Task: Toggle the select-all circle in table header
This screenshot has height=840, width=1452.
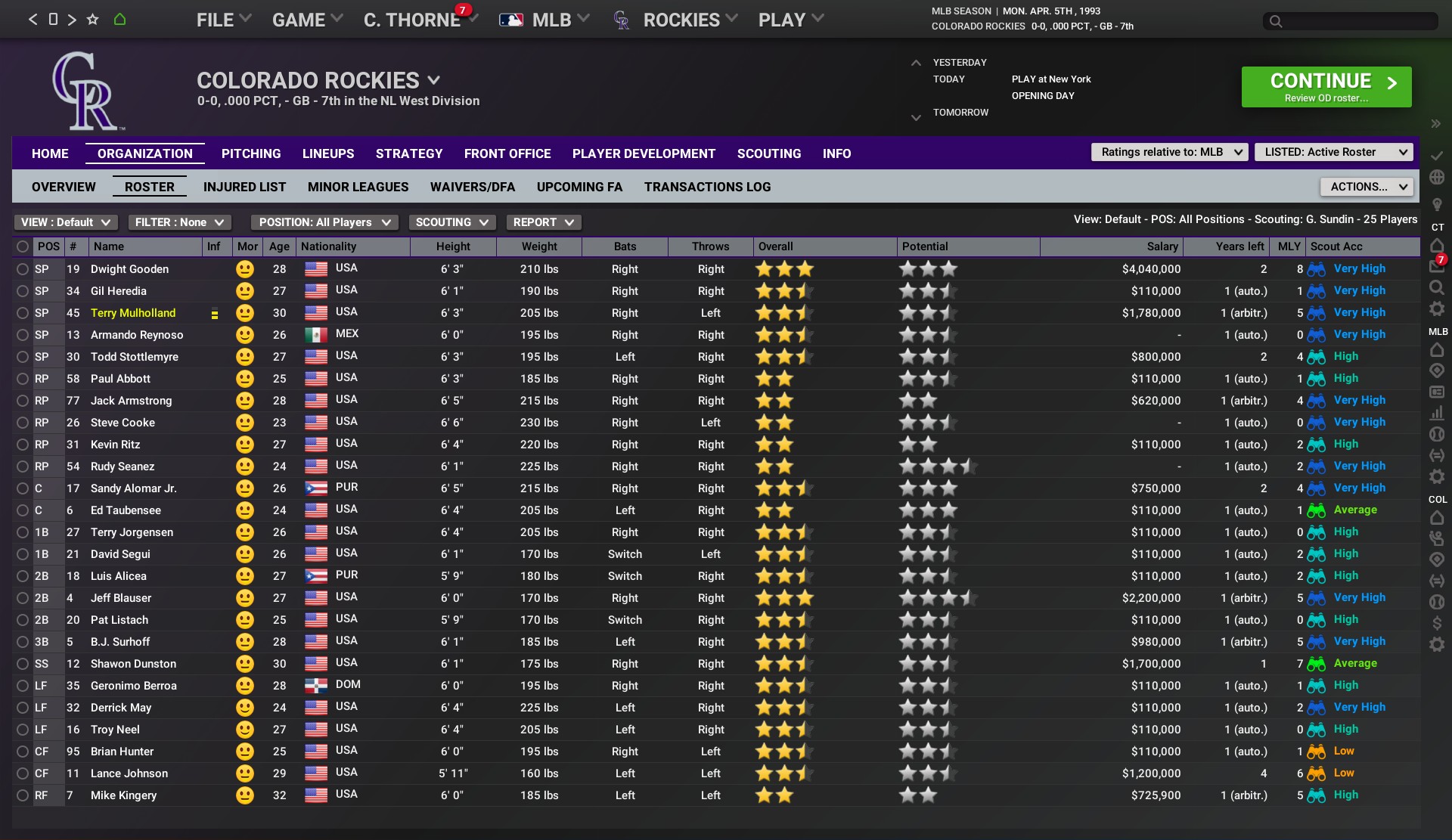Action: pos(23,246)
